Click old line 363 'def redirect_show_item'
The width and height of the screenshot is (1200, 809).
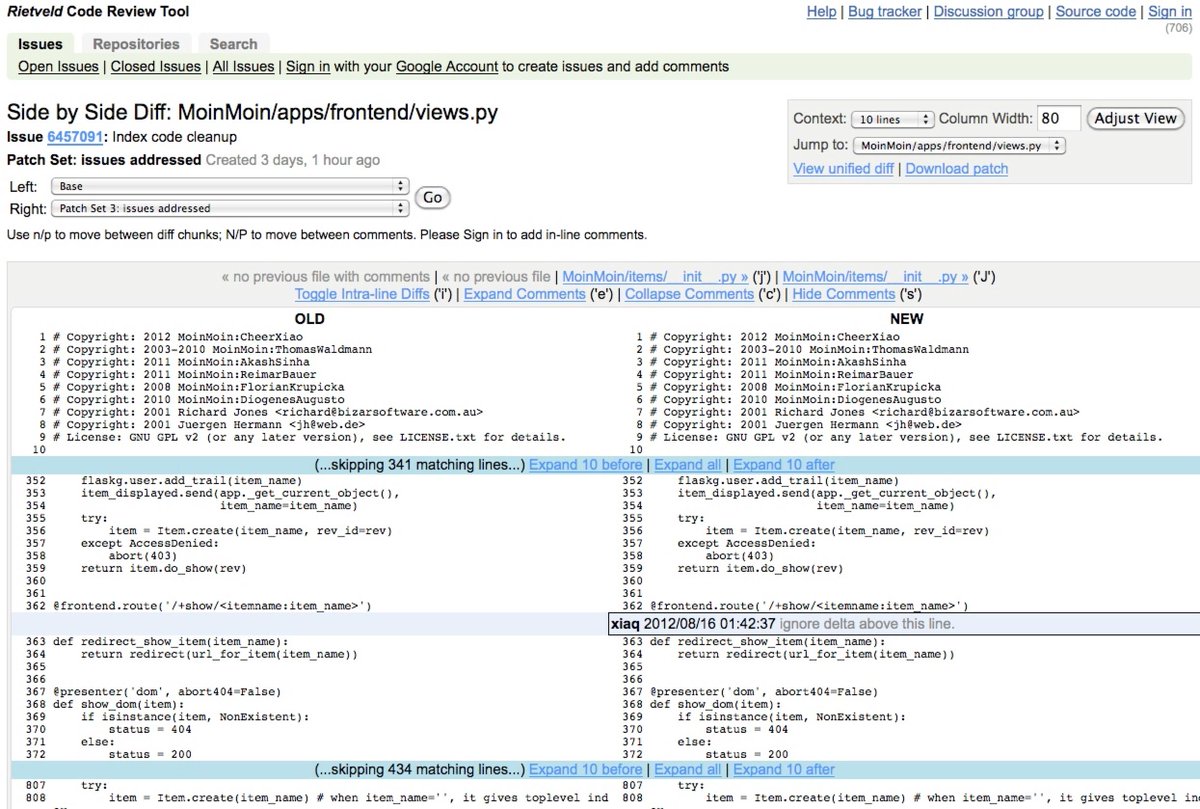click(170, 641)
